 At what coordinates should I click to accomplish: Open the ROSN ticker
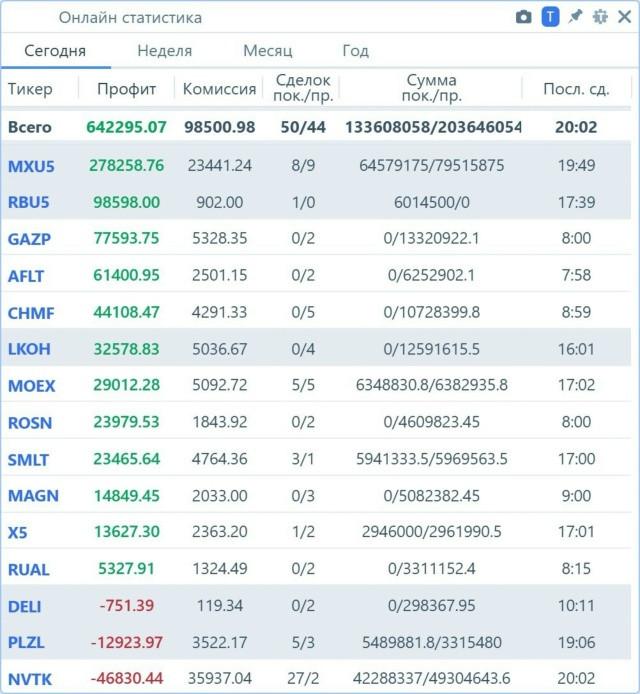(30, 423)
